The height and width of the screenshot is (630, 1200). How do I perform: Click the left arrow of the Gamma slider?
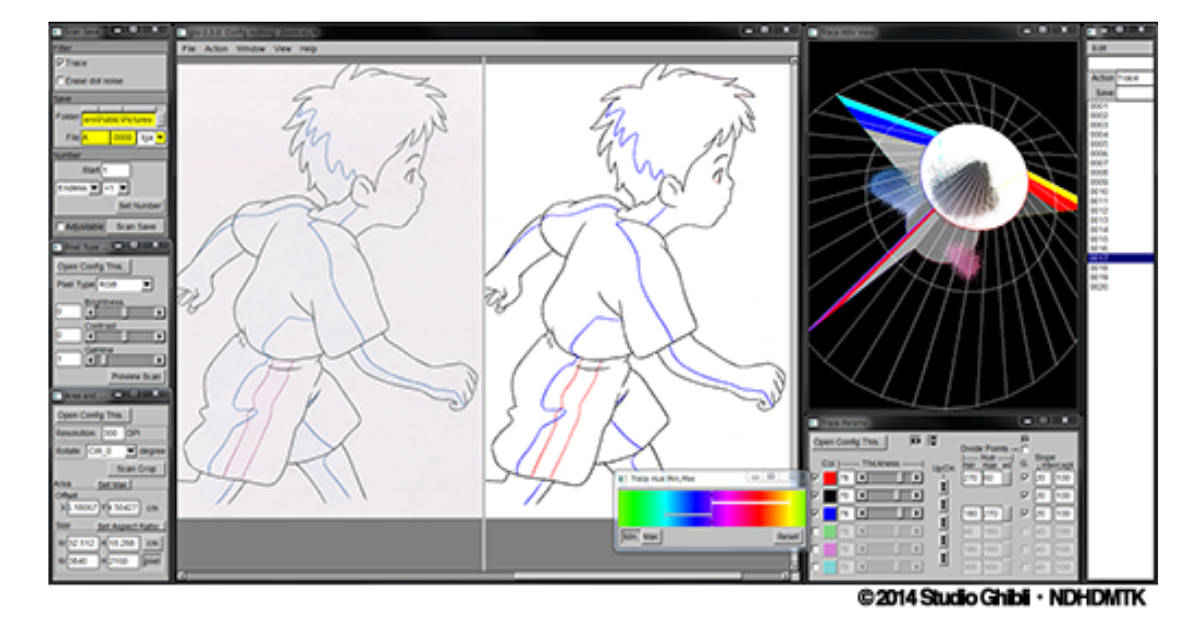coord(91,359)
